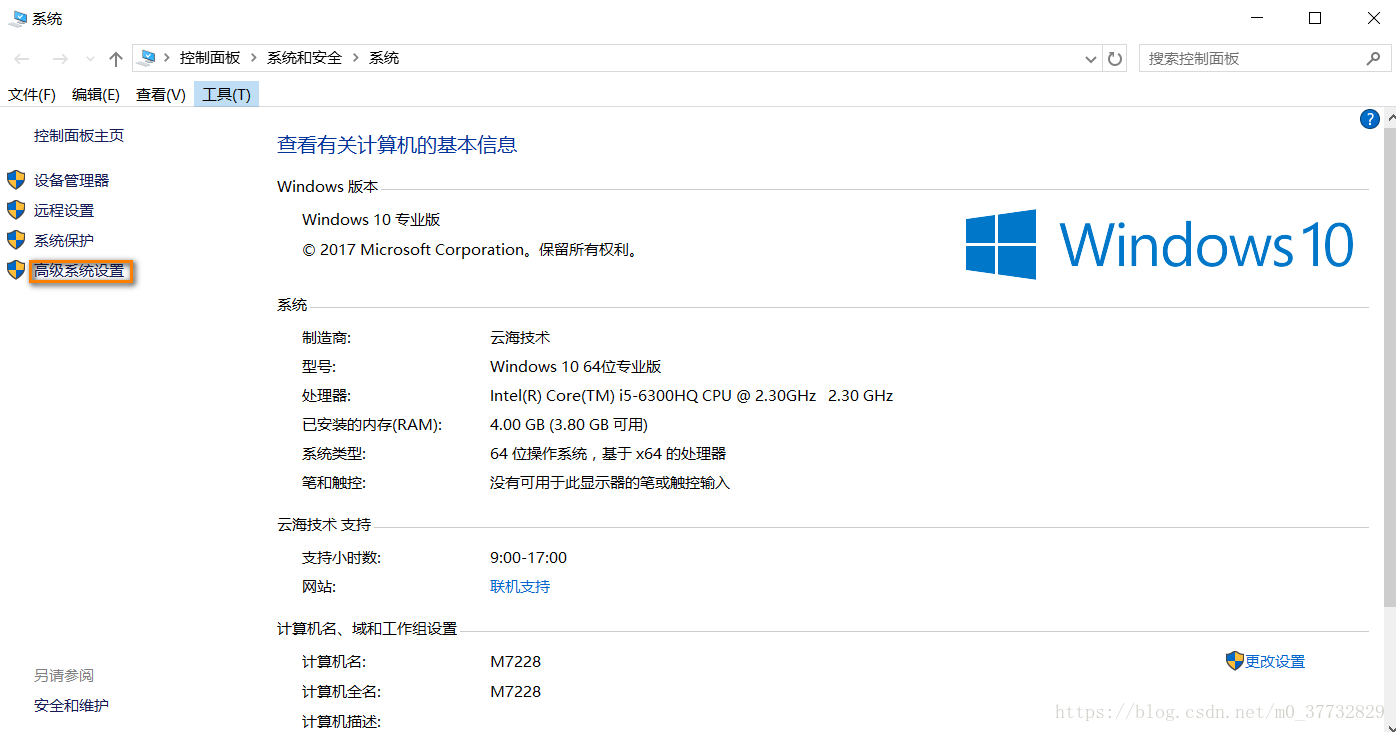This screenshot has height=732, width=1396.
Task: Click the system icon in the title bar
Action: click(18, 18)
